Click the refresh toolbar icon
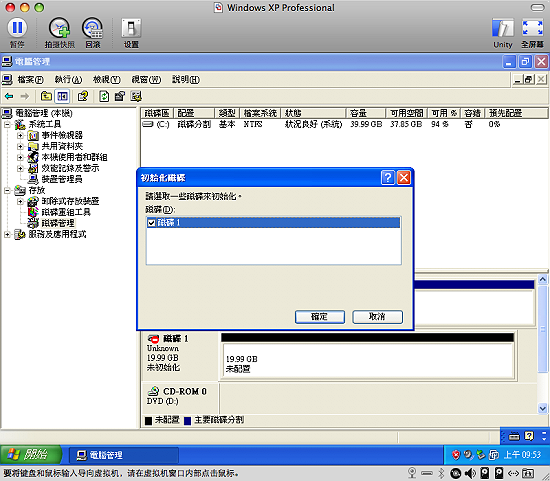Viewport: 550px width, 481px height. coord(104,96)
